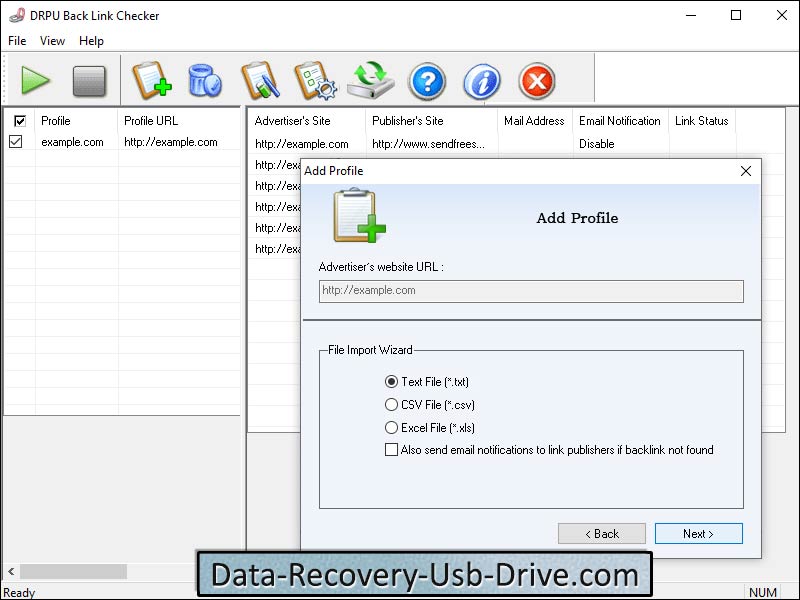Open the Add Profile clipboard icon
The width and height of the screenshot is (800, 600).
pyautogui.click(x=152, y=81)
